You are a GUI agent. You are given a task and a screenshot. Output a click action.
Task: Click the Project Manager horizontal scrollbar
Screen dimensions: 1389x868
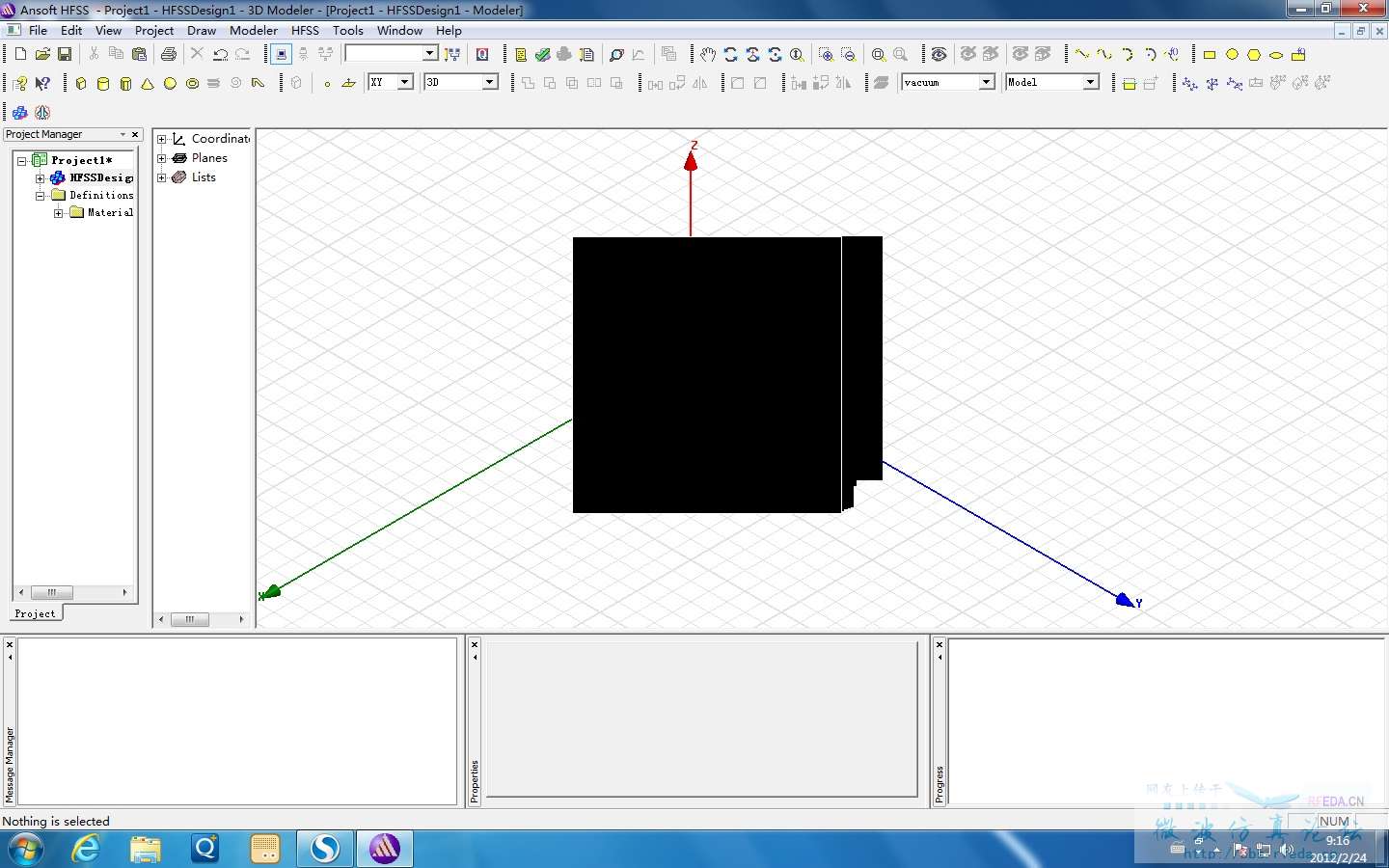(x=72, y=592)
